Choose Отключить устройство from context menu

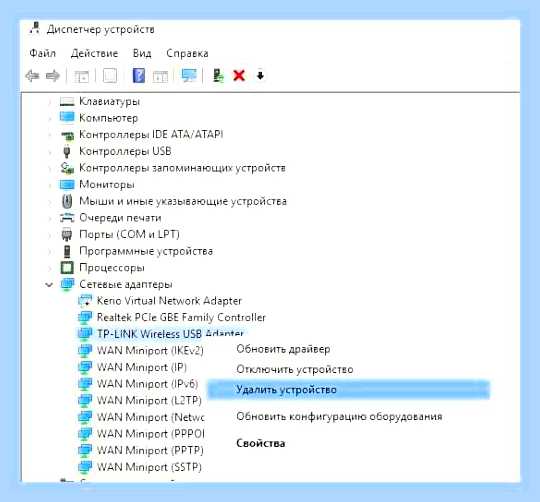(295, 369)
